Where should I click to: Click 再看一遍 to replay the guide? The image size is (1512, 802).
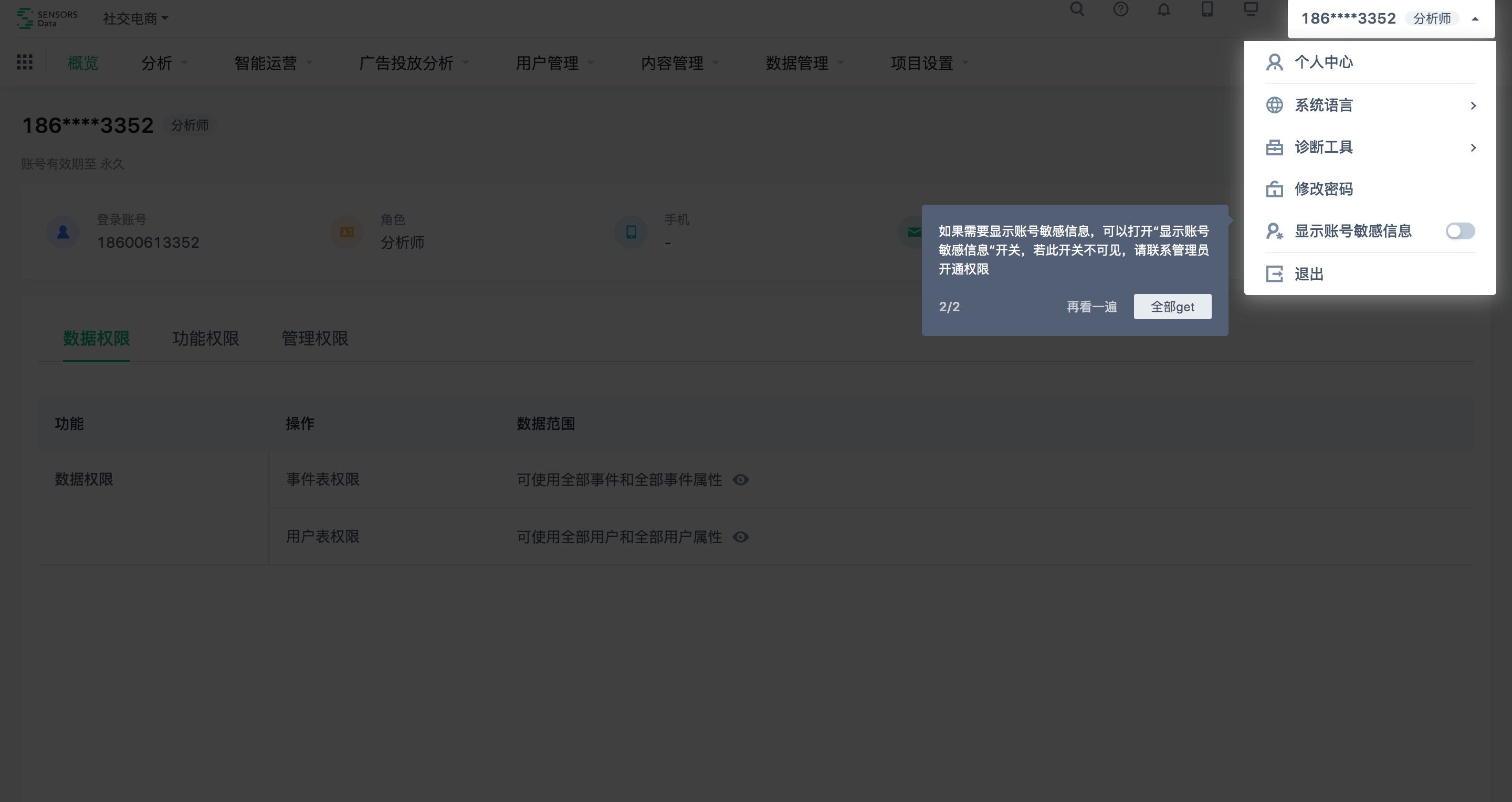coord(1091,307)
